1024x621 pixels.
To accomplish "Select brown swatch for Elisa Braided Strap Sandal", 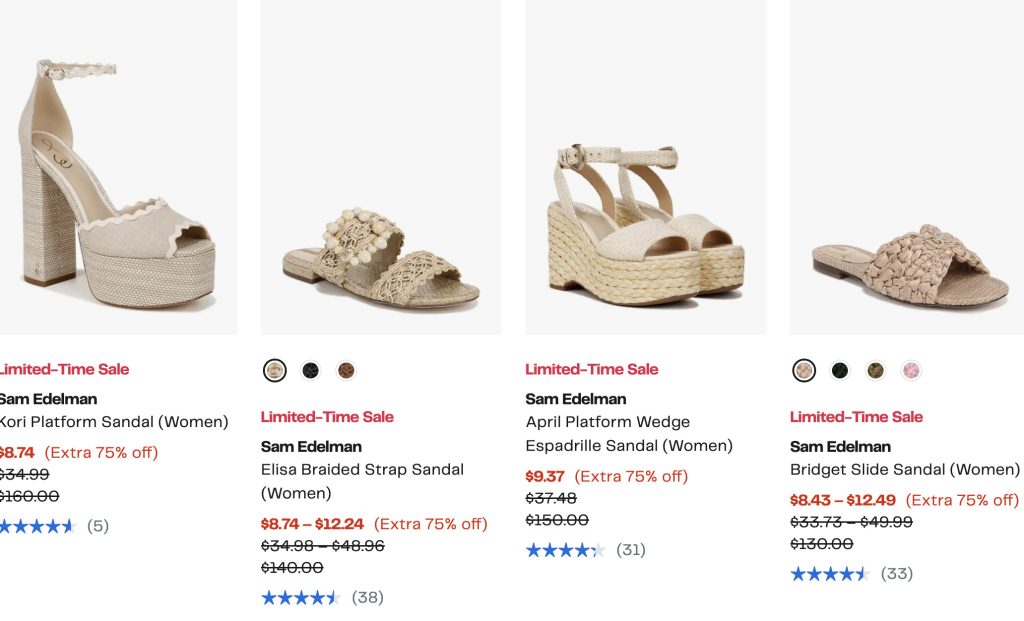I will 346,371.
